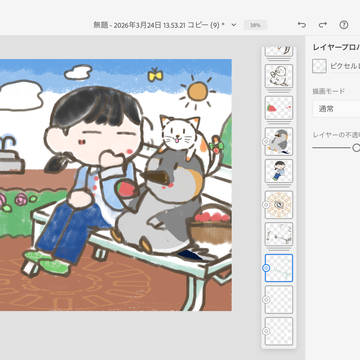The image size is (360, 360).
Task: Click the undo arrow icon
Action: (302, 25)
